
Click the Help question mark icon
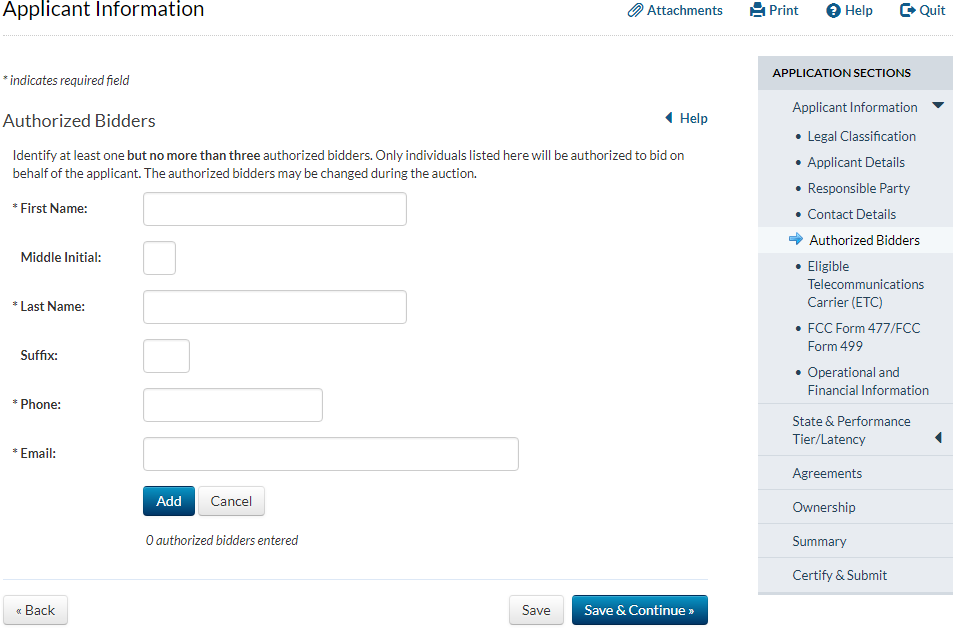click(833, 11)
